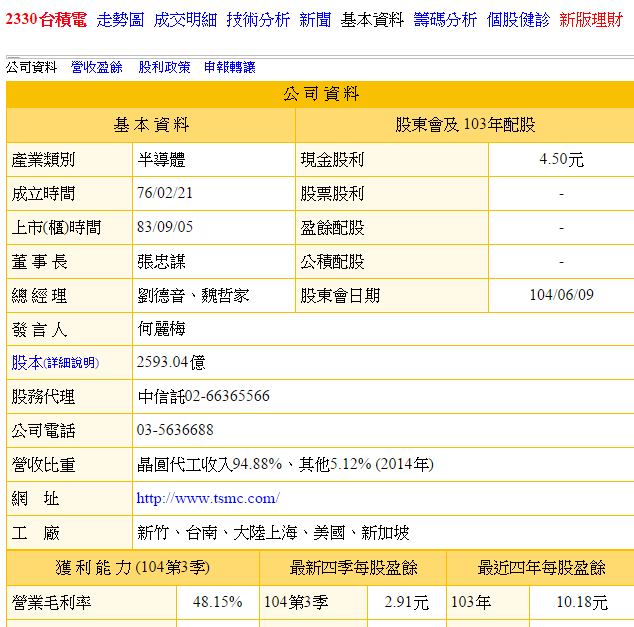Screen dimensions: 634x627
Task: Click the 4.50元 cash dividend value
Action: click(x=562, y=160)
